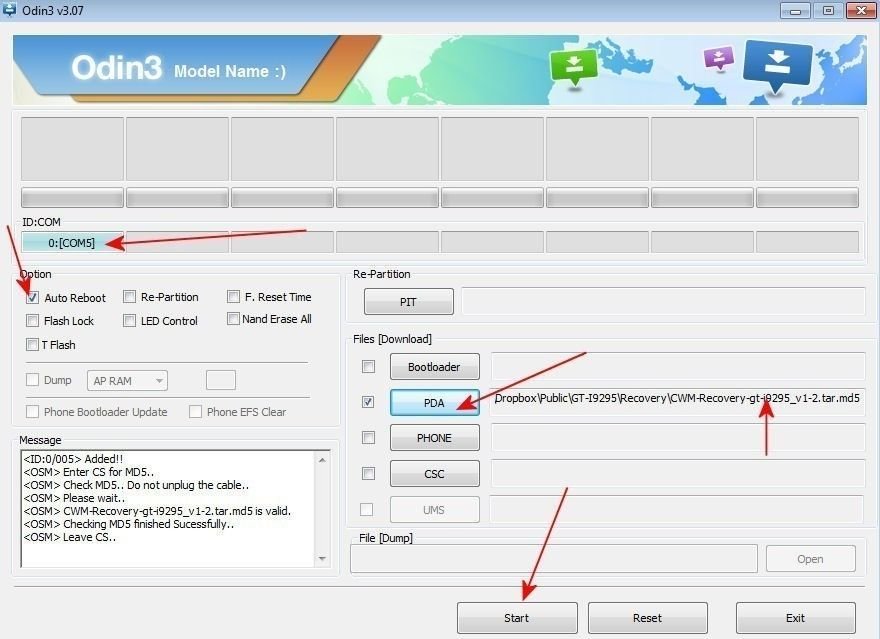The image size is (880, 639).
Task: Click the Bootloader file path field
Action: [678, 366]
